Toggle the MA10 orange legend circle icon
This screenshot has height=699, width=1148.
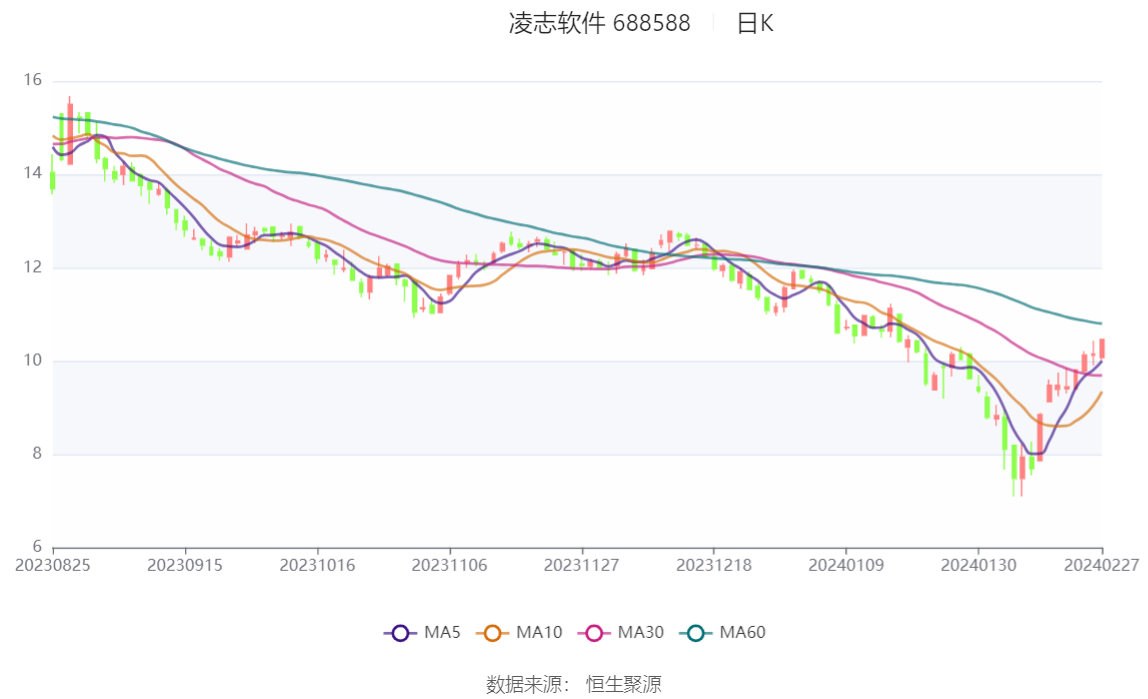492,633
